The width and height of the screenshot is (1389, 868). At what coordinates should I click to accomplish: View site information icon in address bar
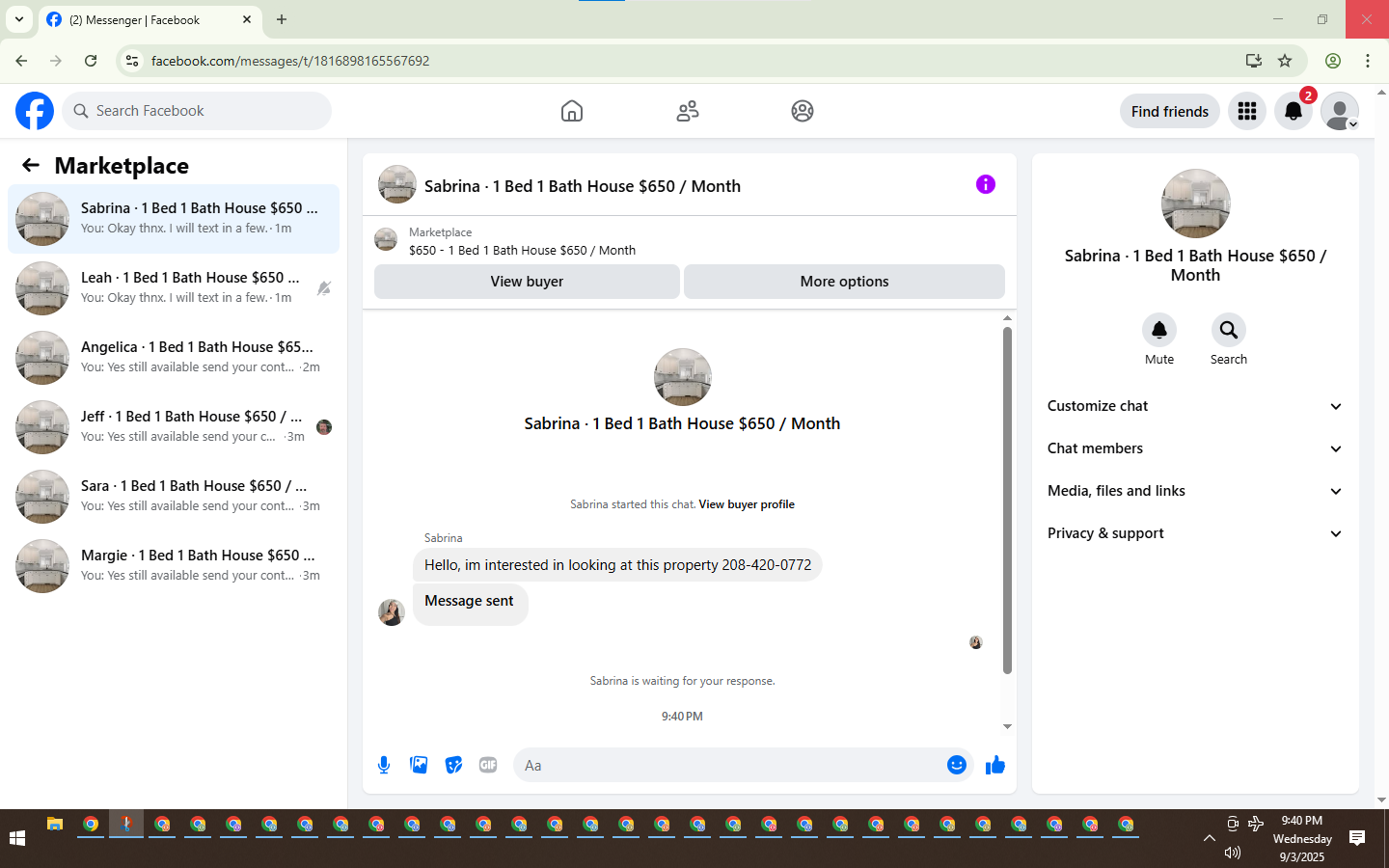132,61
